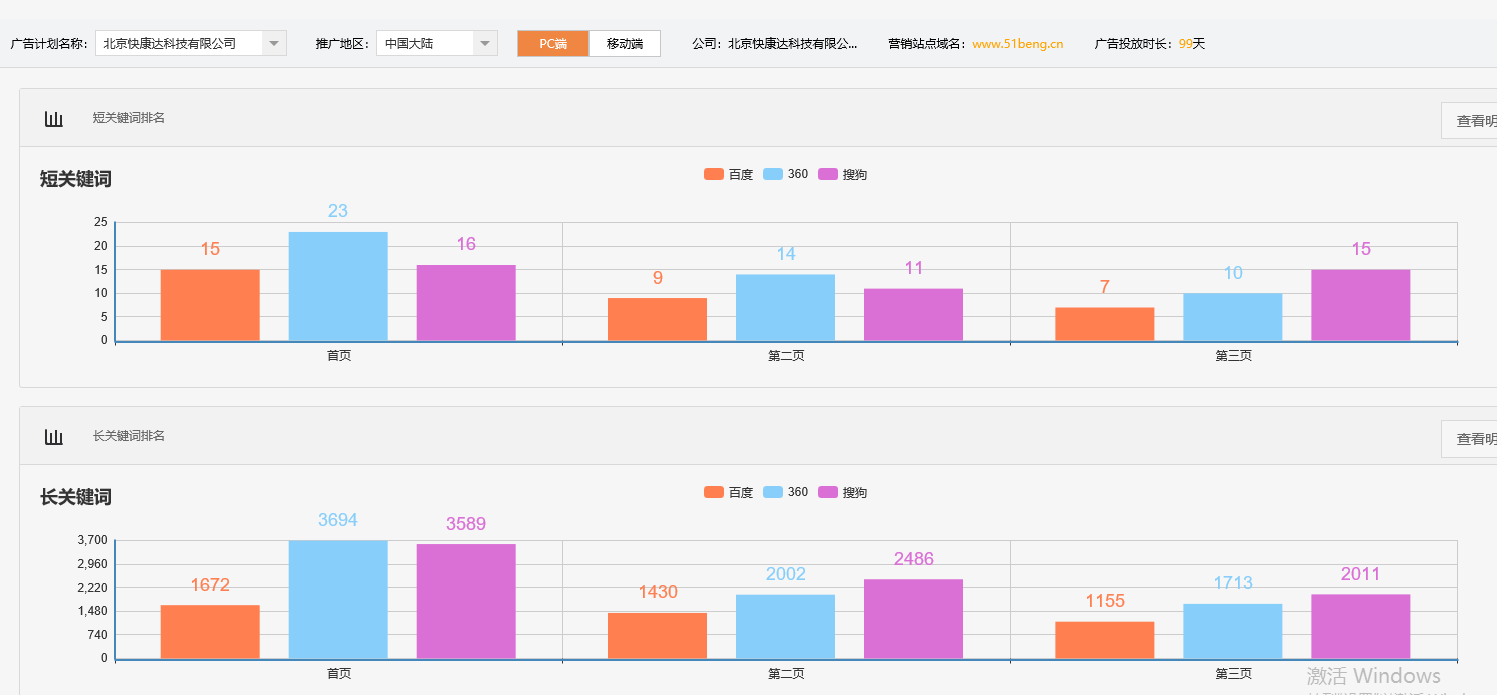1497x695 pixels.
Task: Click the bar chart icon beside 短关键词排名
Action: pos(53,118)
